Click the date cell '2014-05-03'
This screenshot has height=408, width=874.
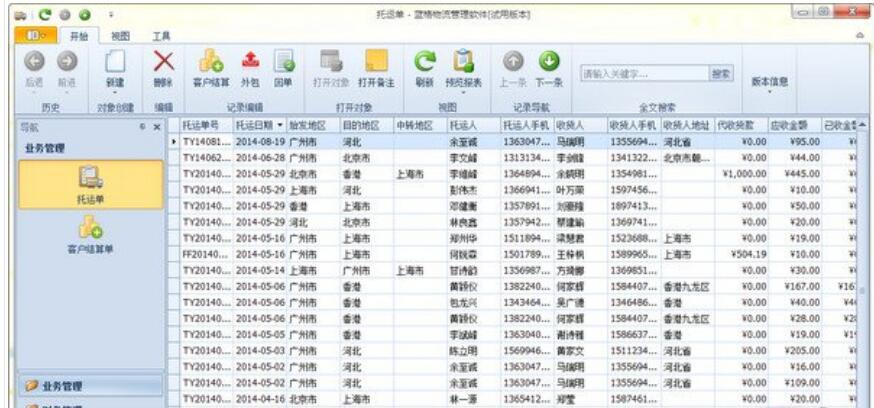pyautogui.click(x=260, y=351)
